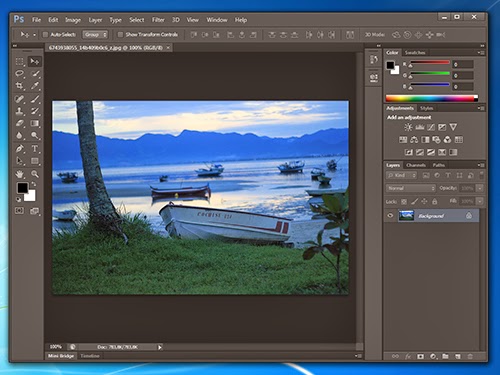Switch to the Swatches tab
Screen dimensions: 500x375
(x=415, y=53)
